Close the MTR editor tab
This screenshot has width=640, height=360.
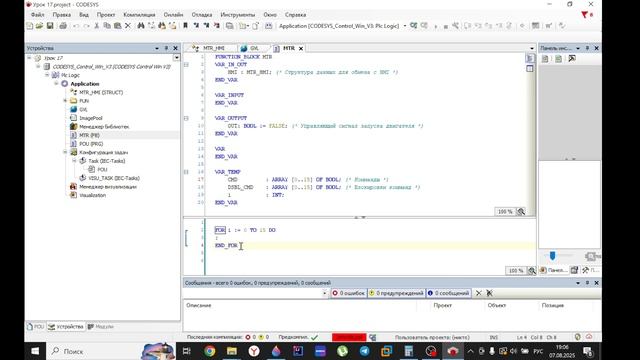[301, 48]
